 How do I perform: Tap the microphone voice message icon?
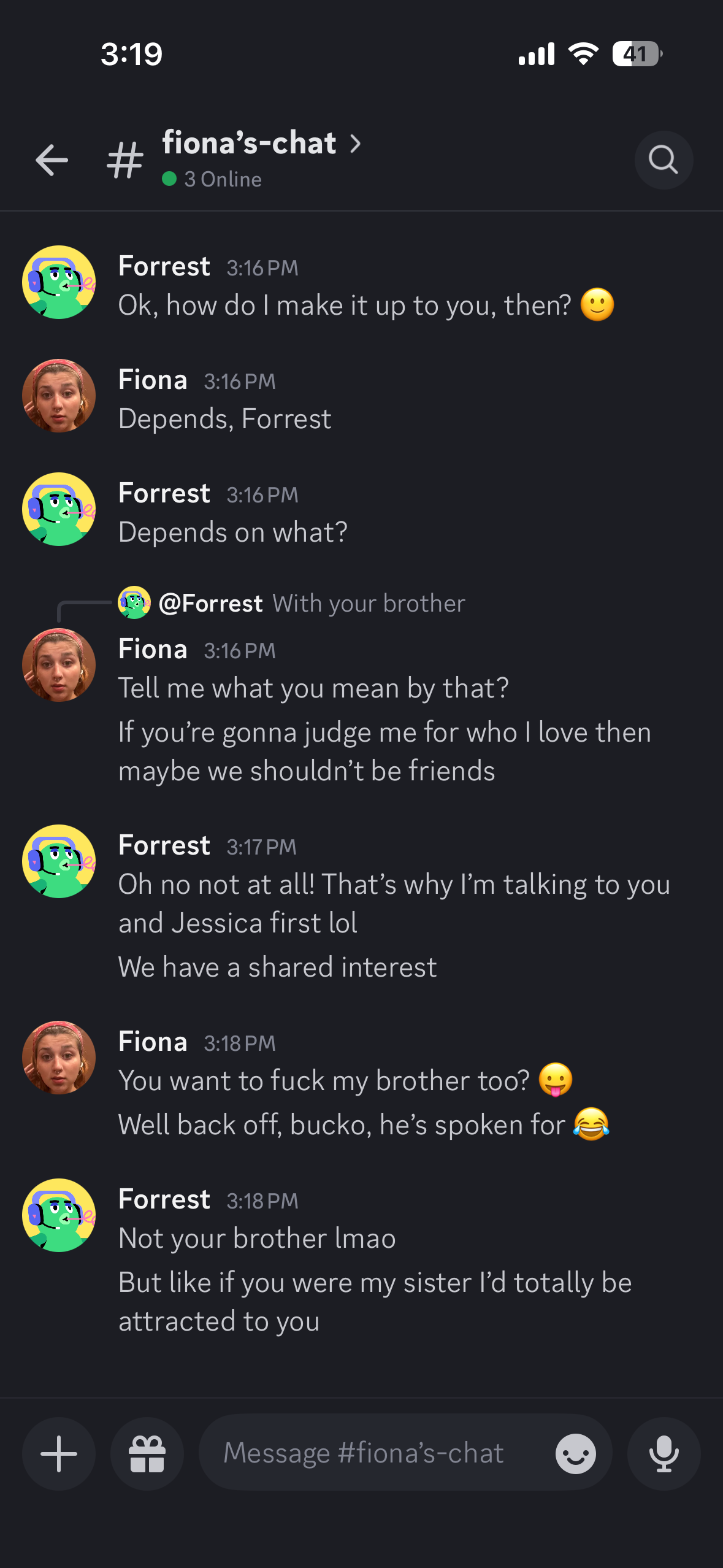(664, 1453)
